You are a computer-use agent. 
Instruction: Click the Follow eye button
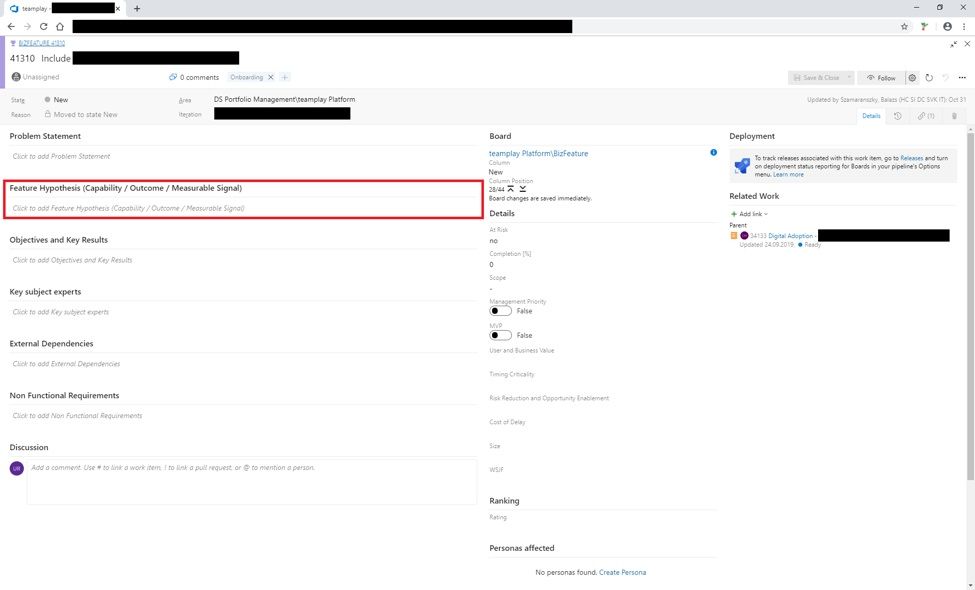[881, 77]
